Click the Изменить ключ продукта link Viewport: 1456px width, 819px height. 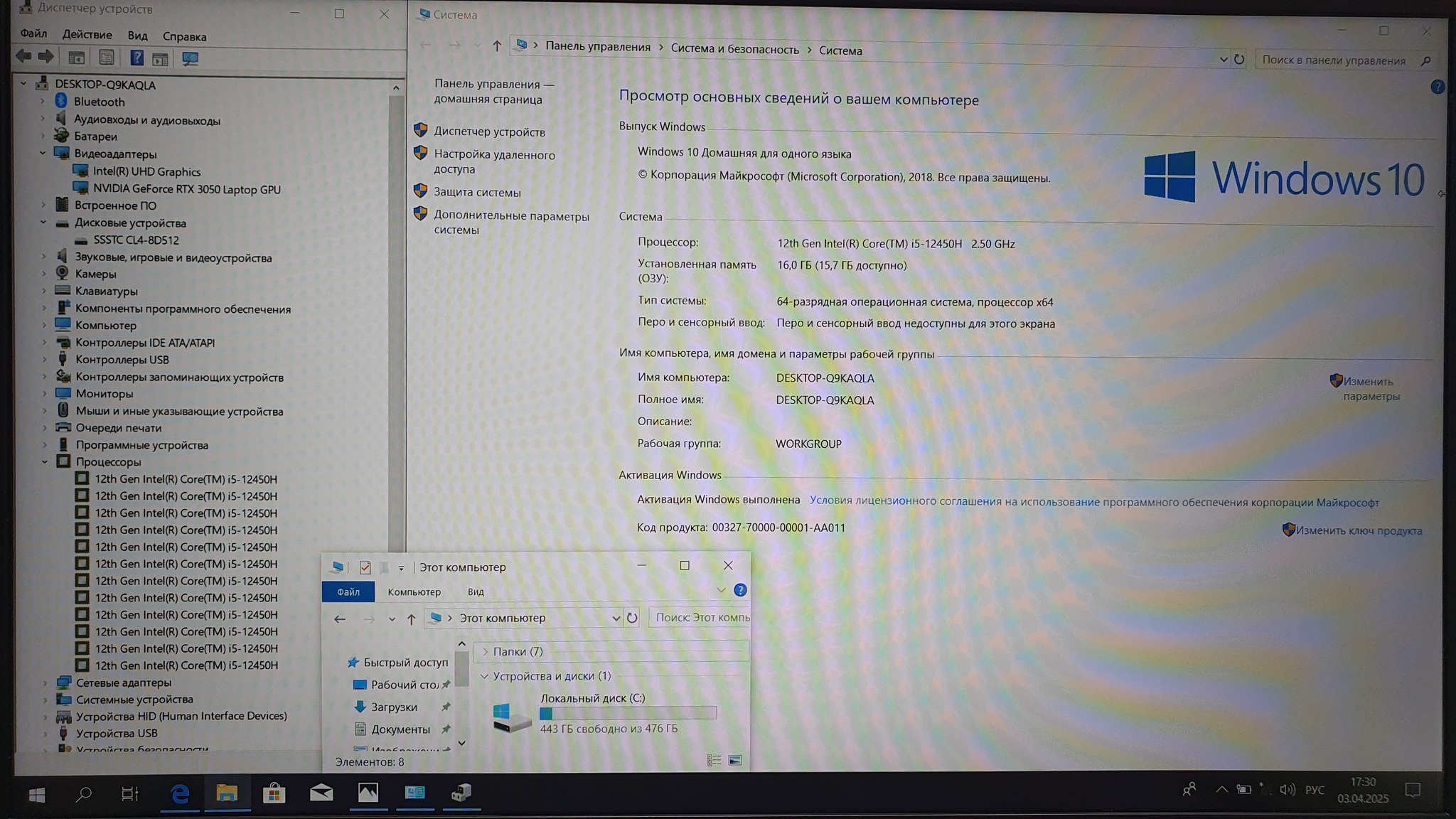pyautogui.click(x=1358, y=530)
